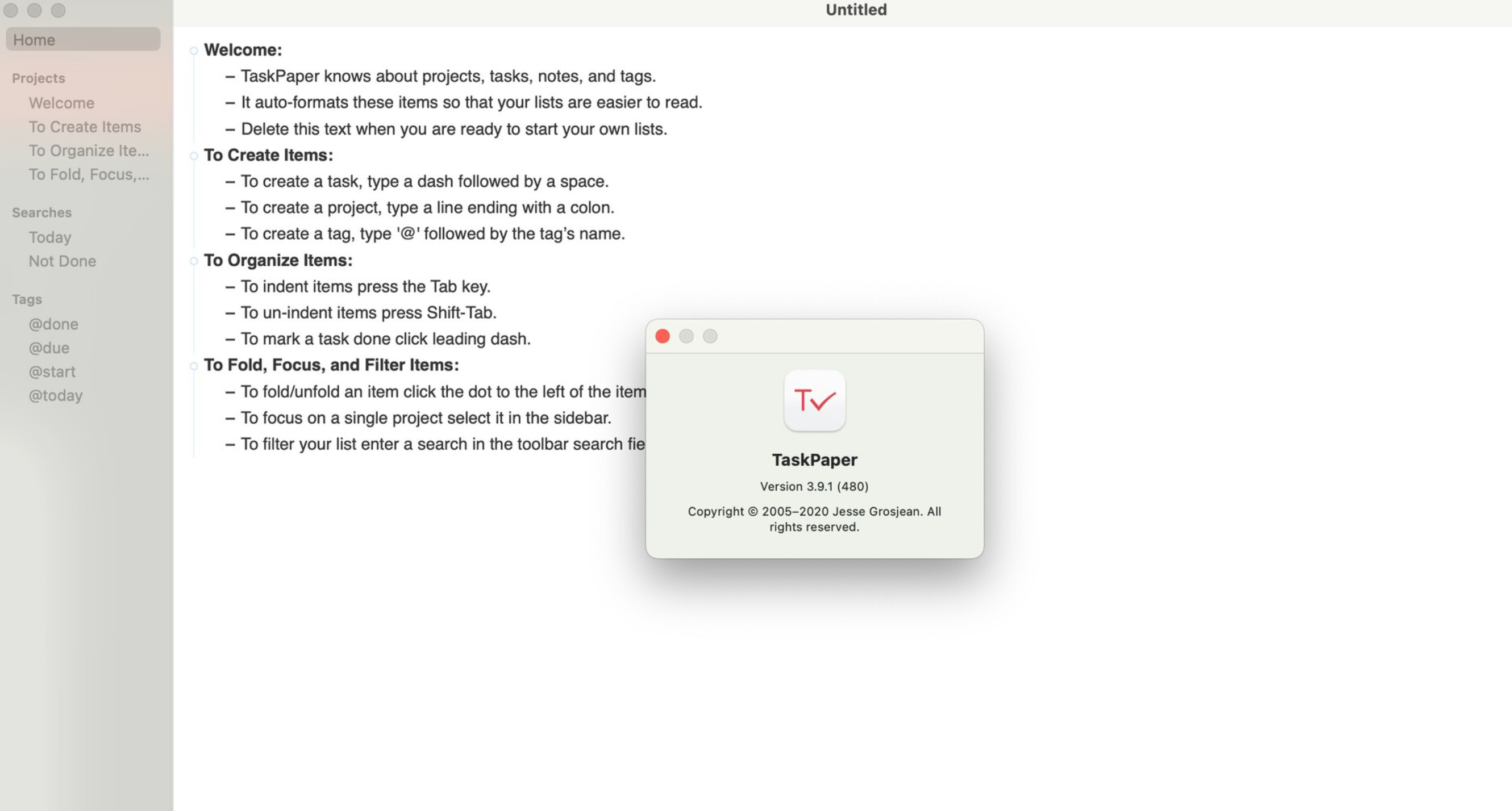
Task: Click the 'Welcome:' project heading text
Action: [x=243, y=50]
